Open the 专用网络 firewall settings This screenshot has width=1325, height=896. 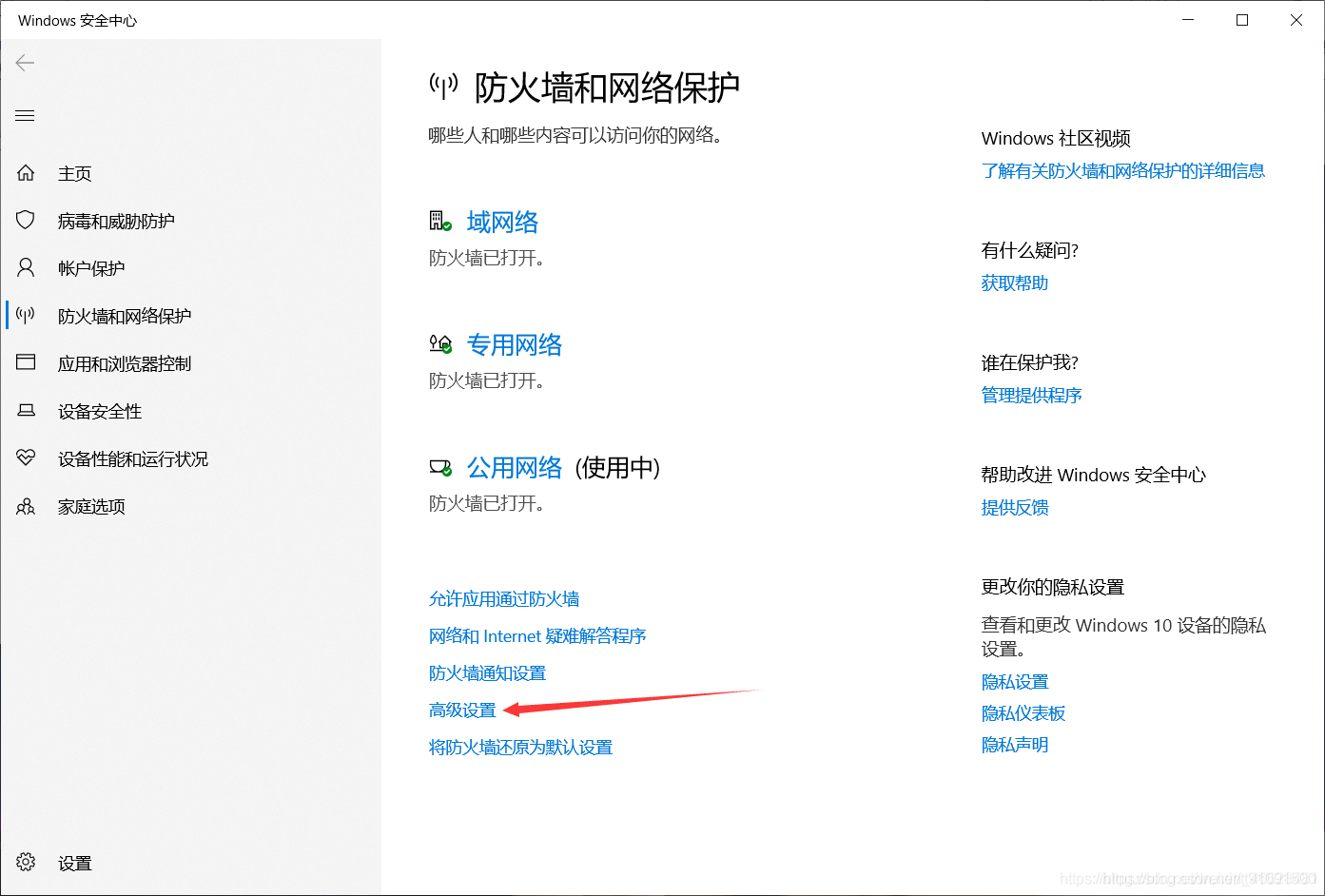515,345
